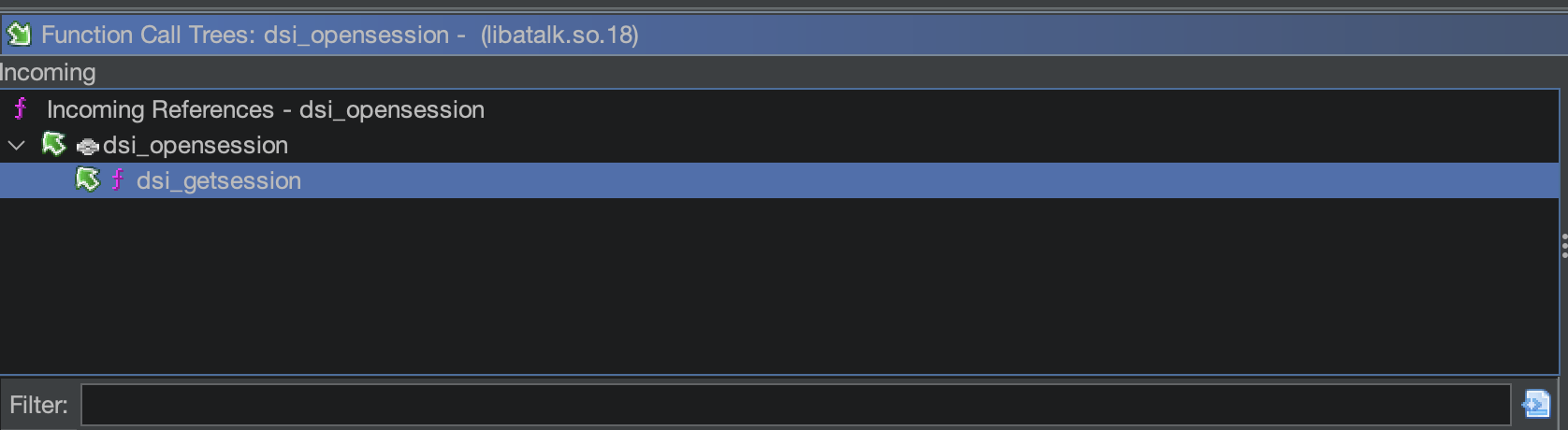The image size is (1568, 430).
Task: Click the magenta function icon beside Incoming References
Action: 21,109
